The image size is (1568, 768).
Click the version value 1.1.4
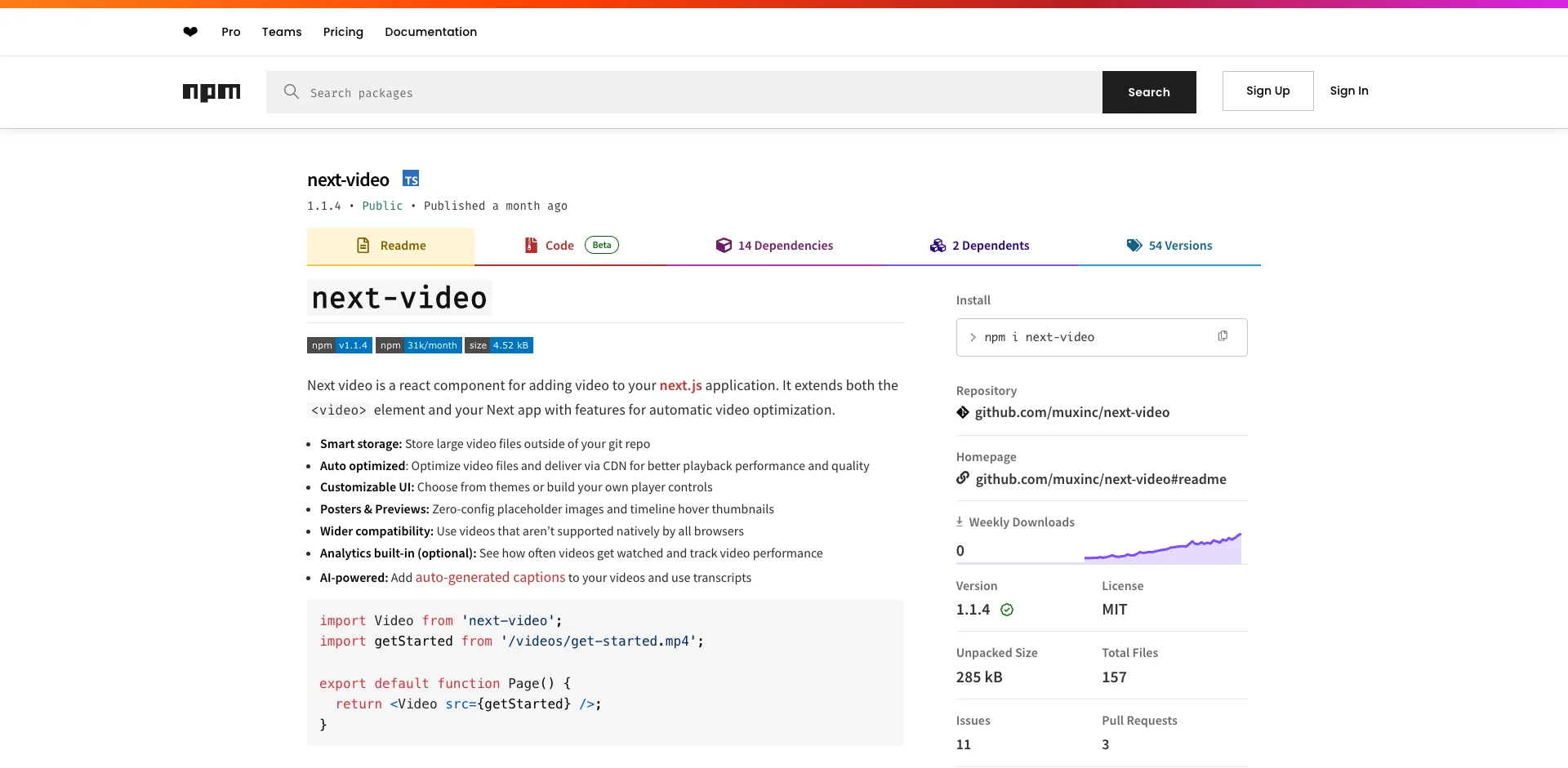[x=973, y=610]
